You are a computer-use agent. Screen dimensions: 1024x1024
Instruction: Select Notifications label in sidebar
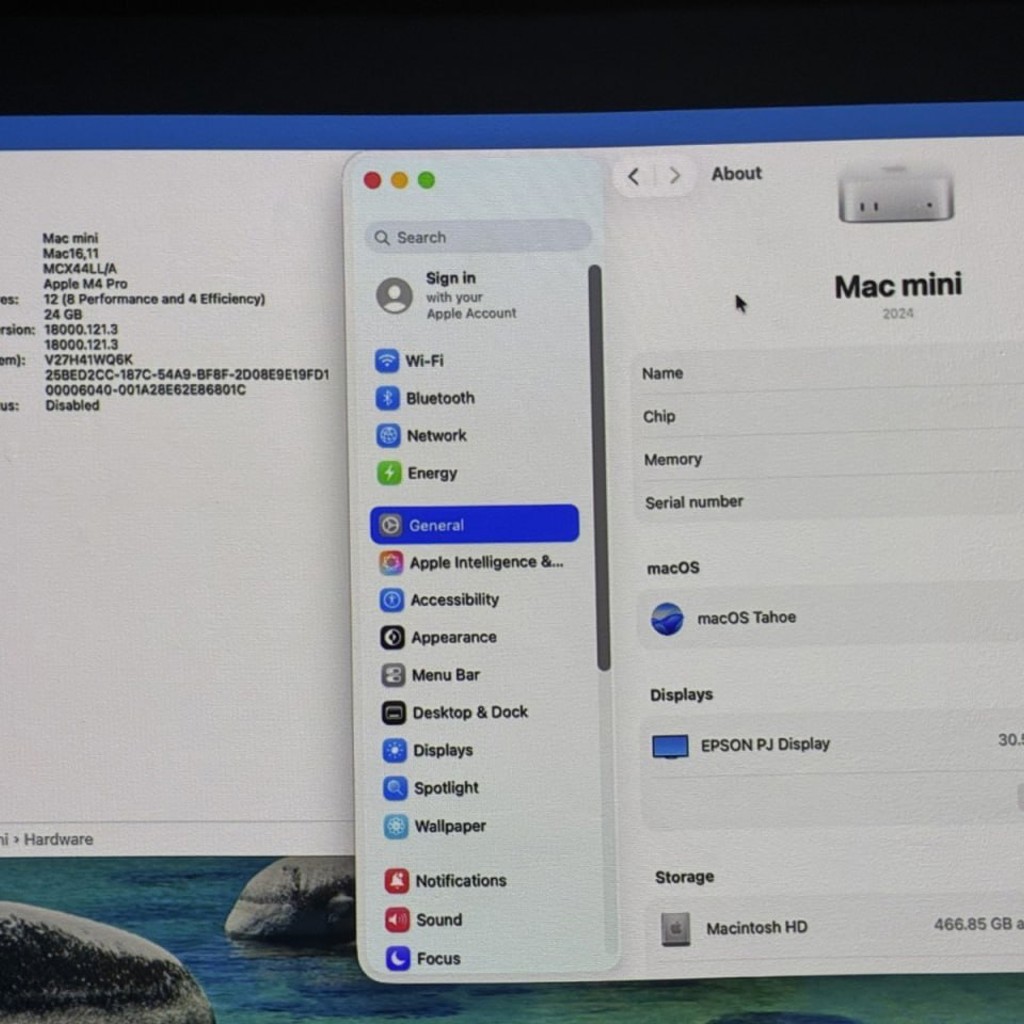461,881
